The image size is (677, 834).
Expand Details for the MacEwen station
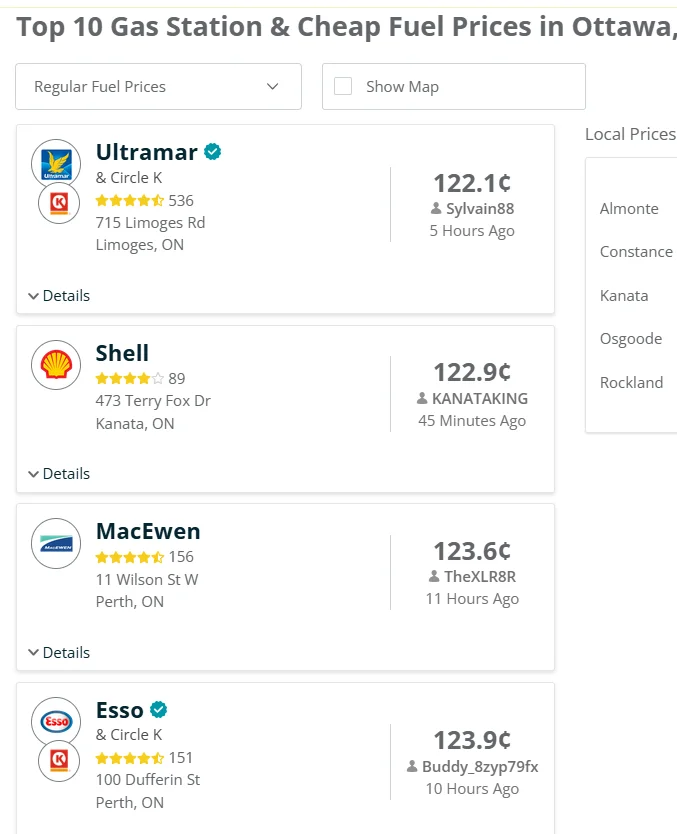(x=59, y=653)
